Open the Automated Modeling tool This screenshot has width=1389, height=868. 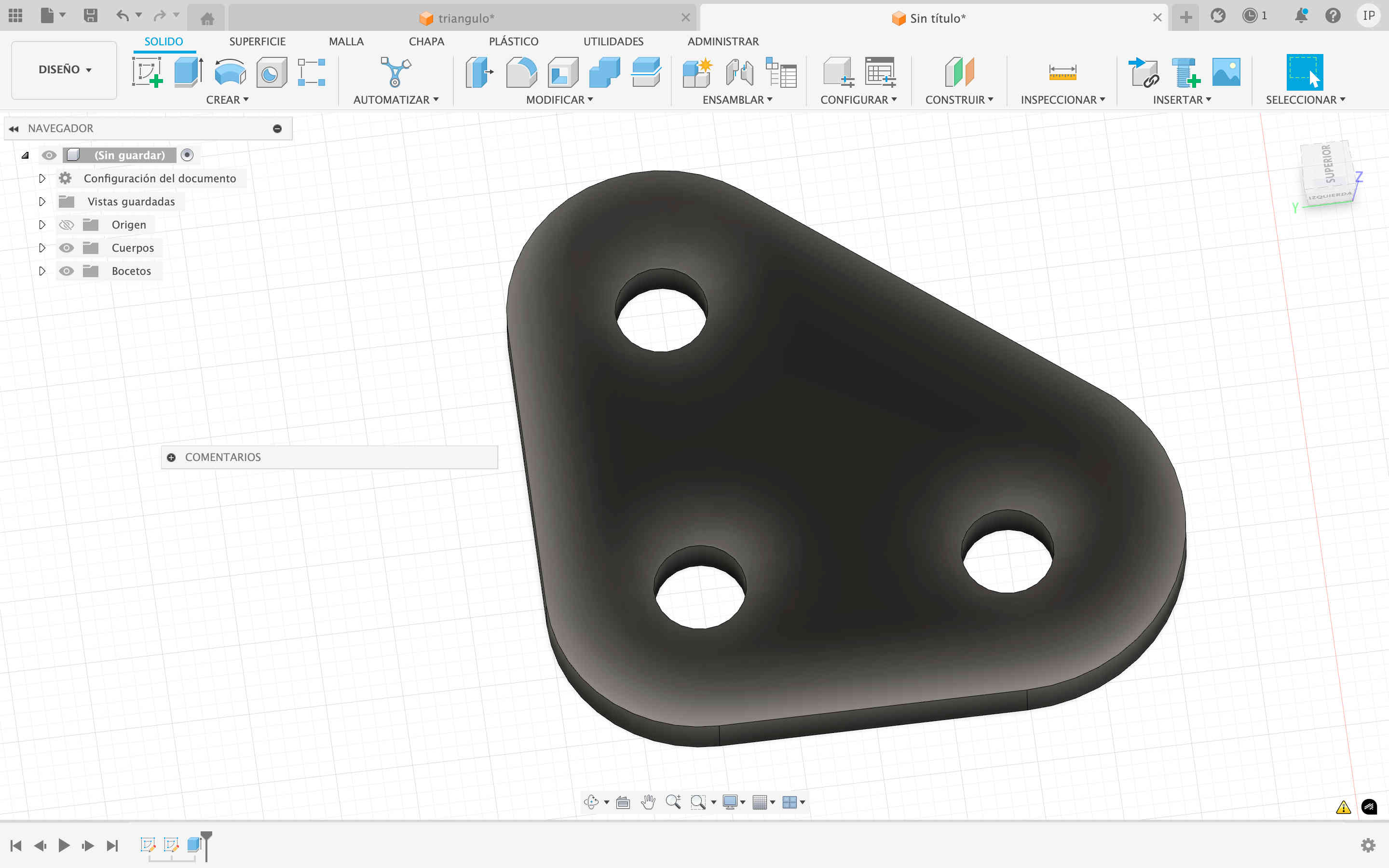(x=395, y=72)
